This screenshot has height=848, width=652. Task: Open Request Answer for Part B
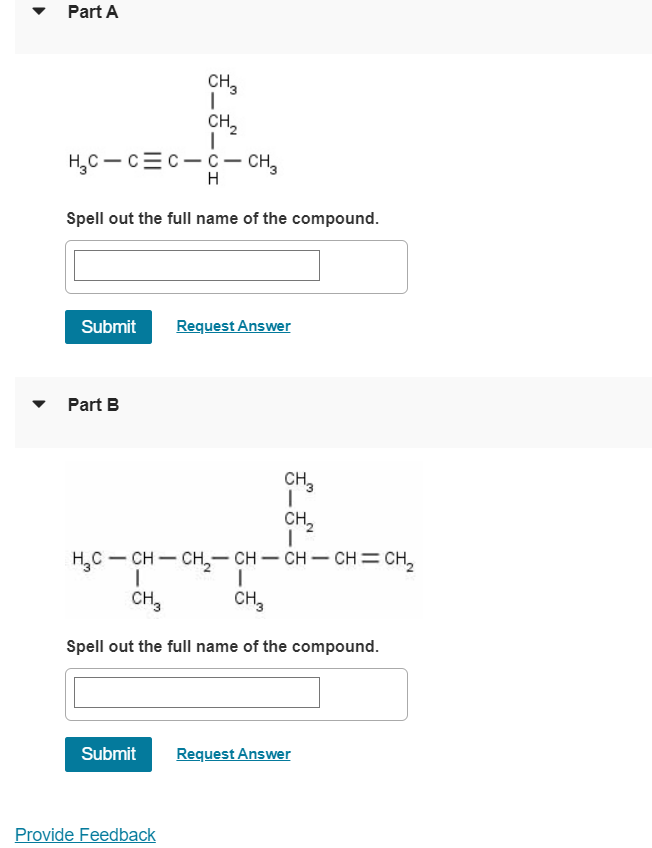233,753
